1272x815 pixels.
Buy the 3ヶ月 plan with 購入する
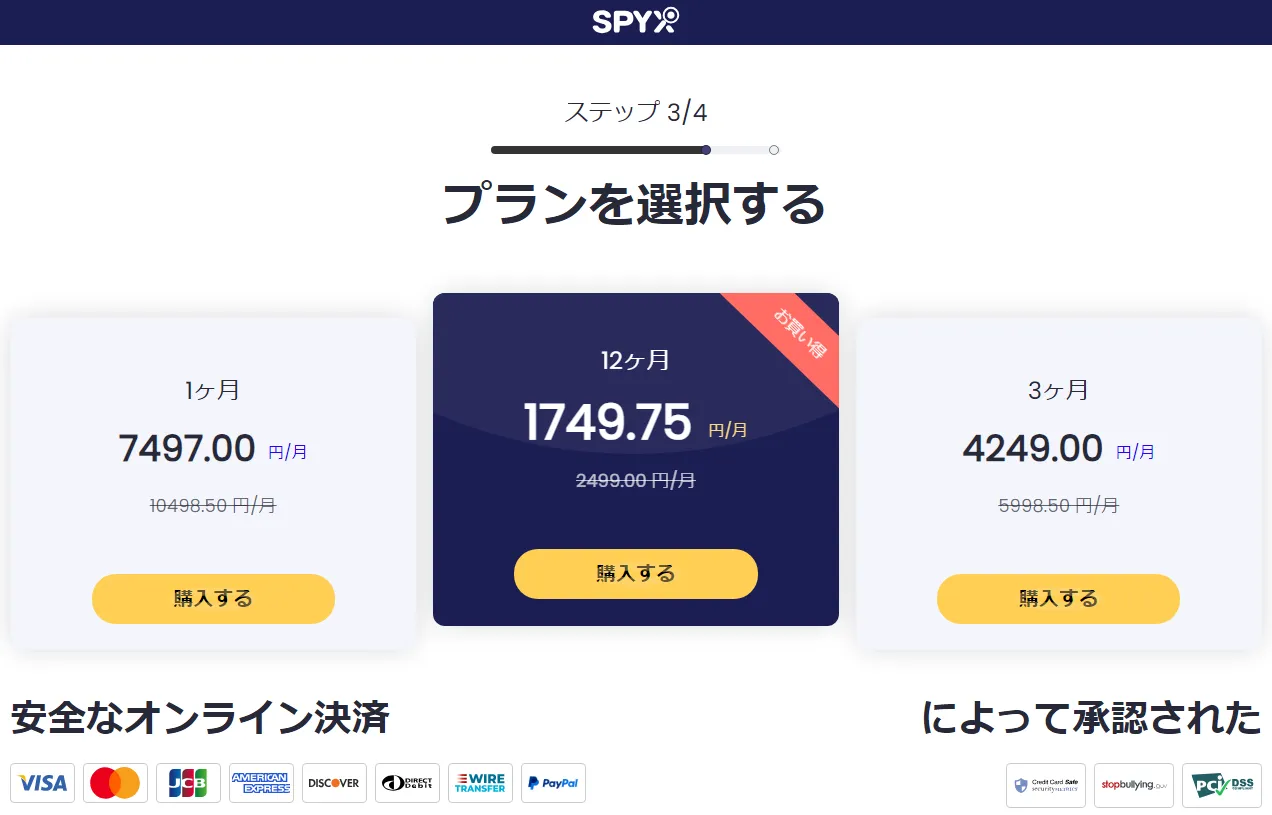pos(1058,598)
